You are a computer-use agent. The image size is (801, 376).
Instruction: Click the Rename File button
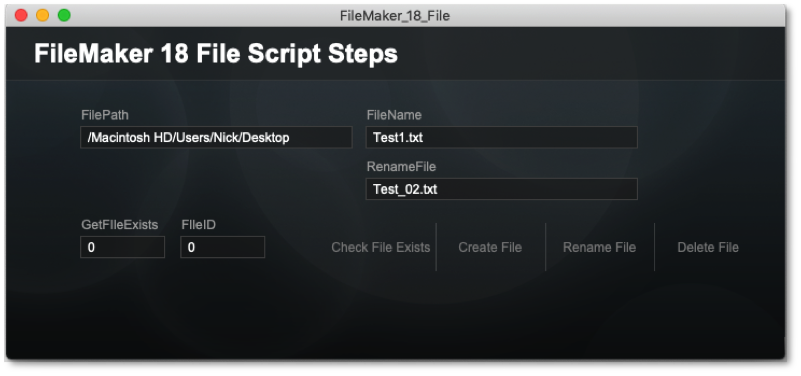pos(600,247)
